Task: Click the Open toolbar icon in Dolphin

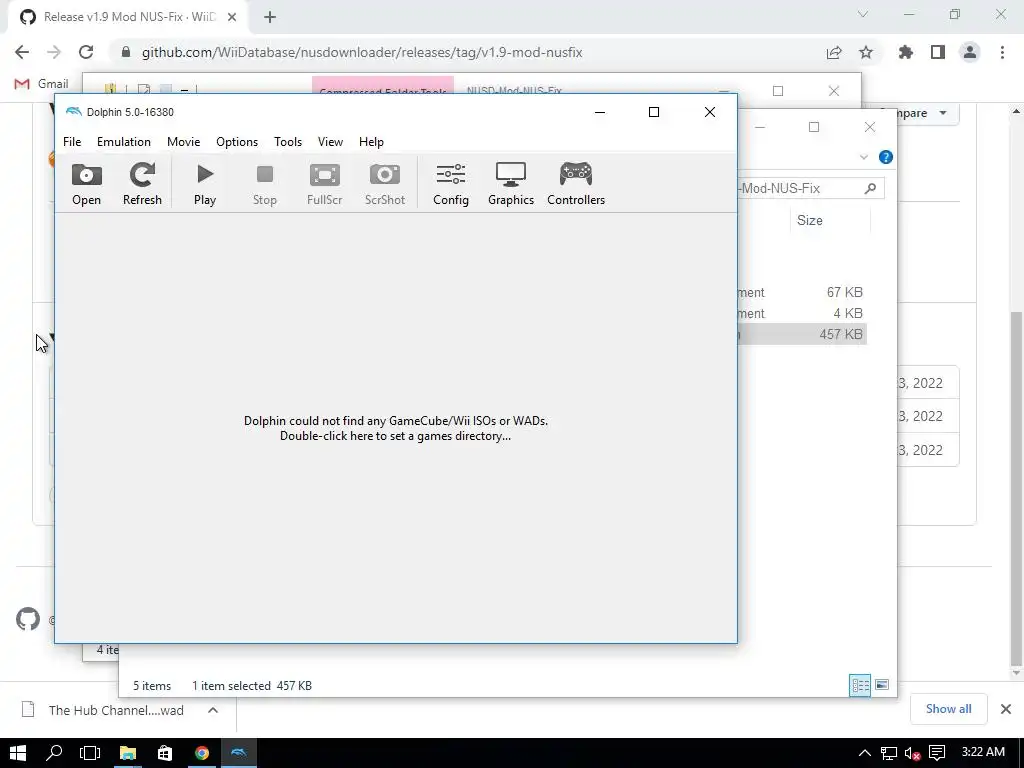Action: (86, 184)
